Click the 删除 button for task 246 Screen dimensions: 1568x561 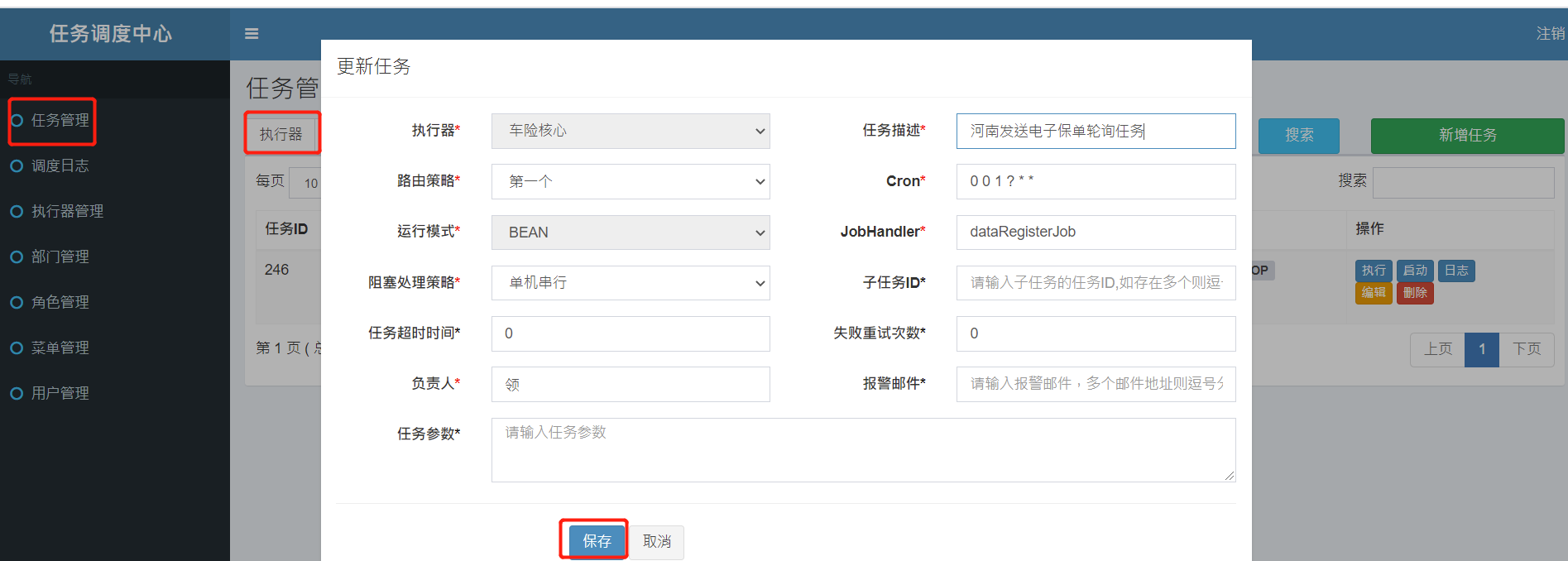tap(1415, 293)
